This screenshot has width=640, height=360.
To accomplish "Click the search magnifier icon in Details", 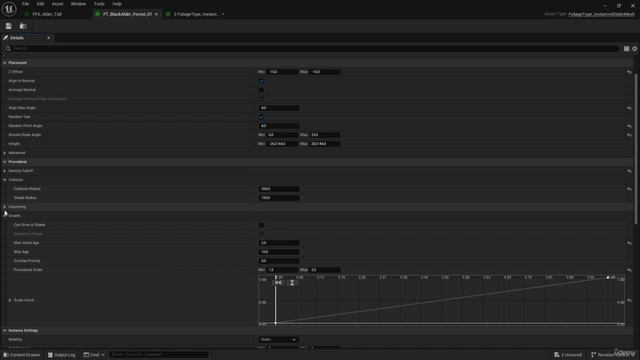I will coord(8,49).
